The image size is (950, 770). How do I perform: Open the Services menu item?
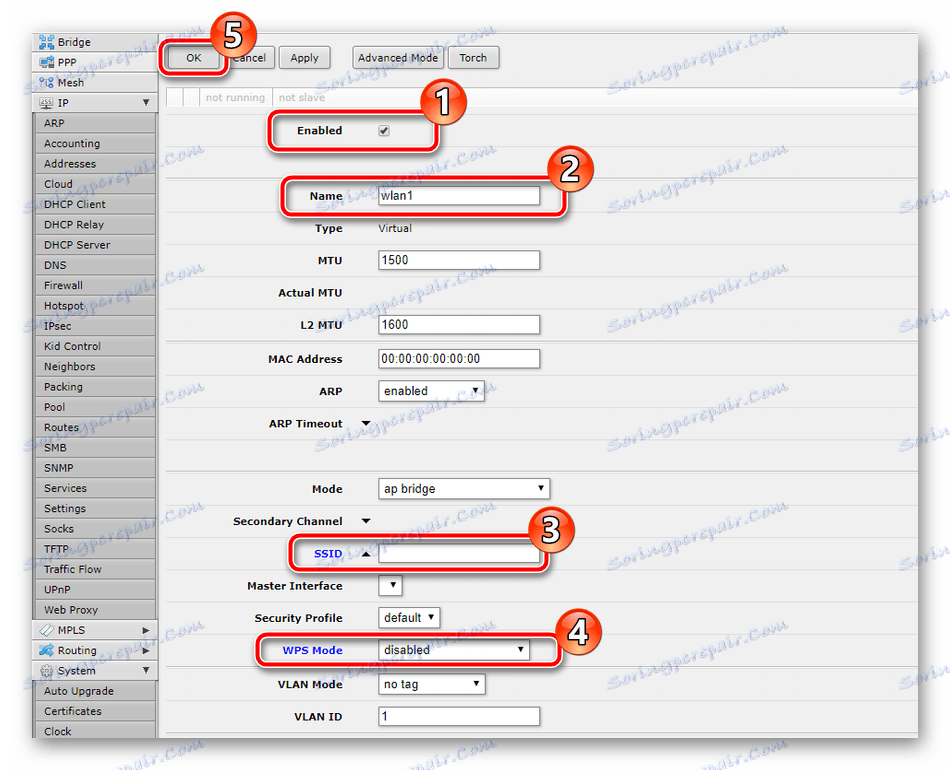click(x=95, y=488)
